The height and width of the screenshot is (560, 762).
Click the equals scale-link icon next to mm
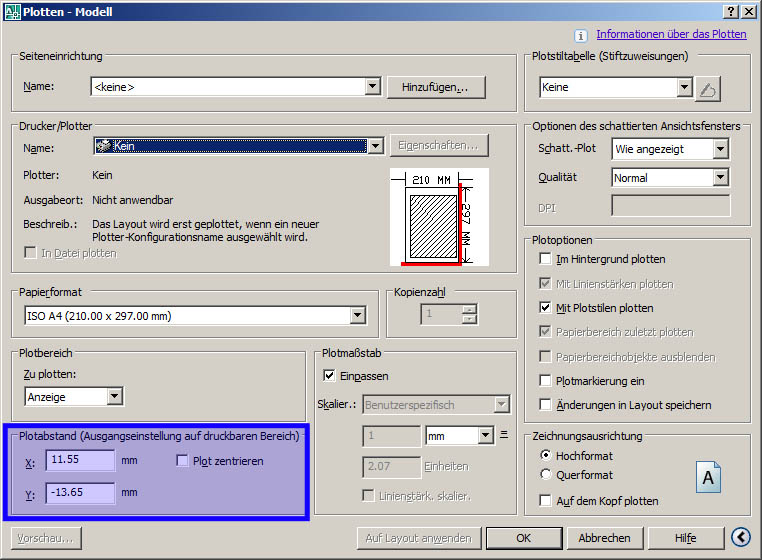pyautogui.click(x=504, y=435)
